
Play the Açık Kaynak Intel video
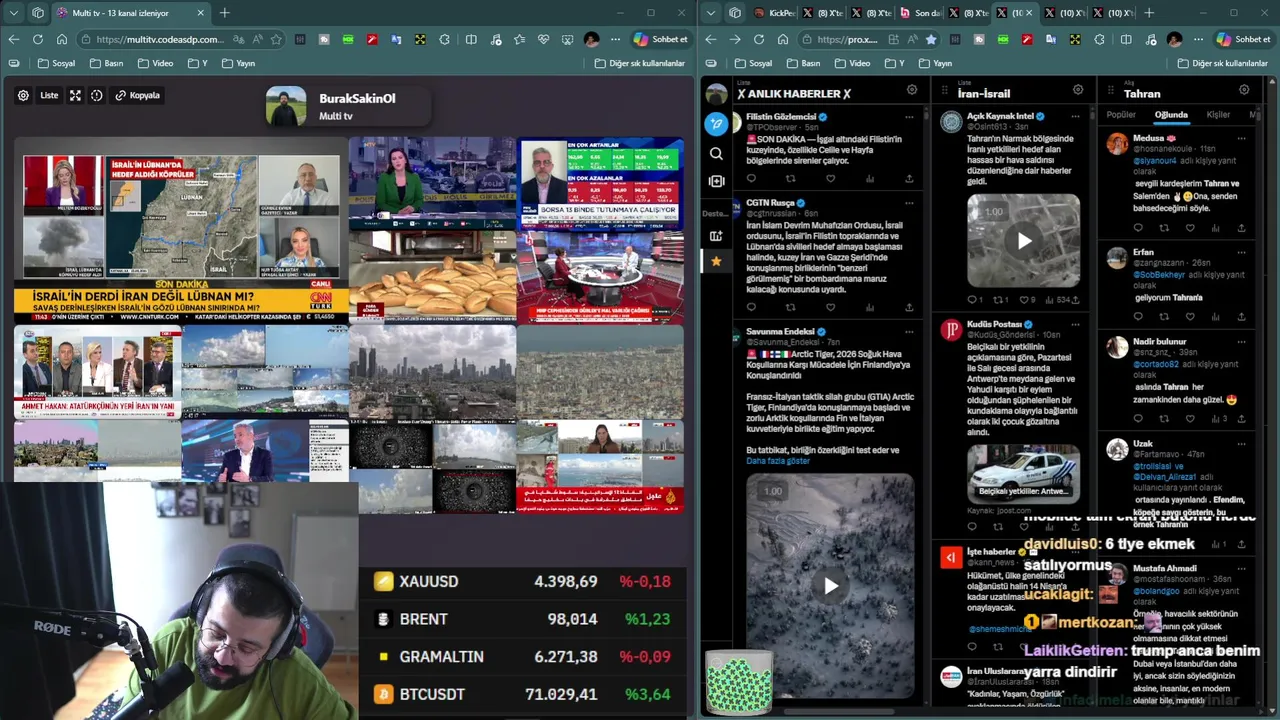[1024, 241]
